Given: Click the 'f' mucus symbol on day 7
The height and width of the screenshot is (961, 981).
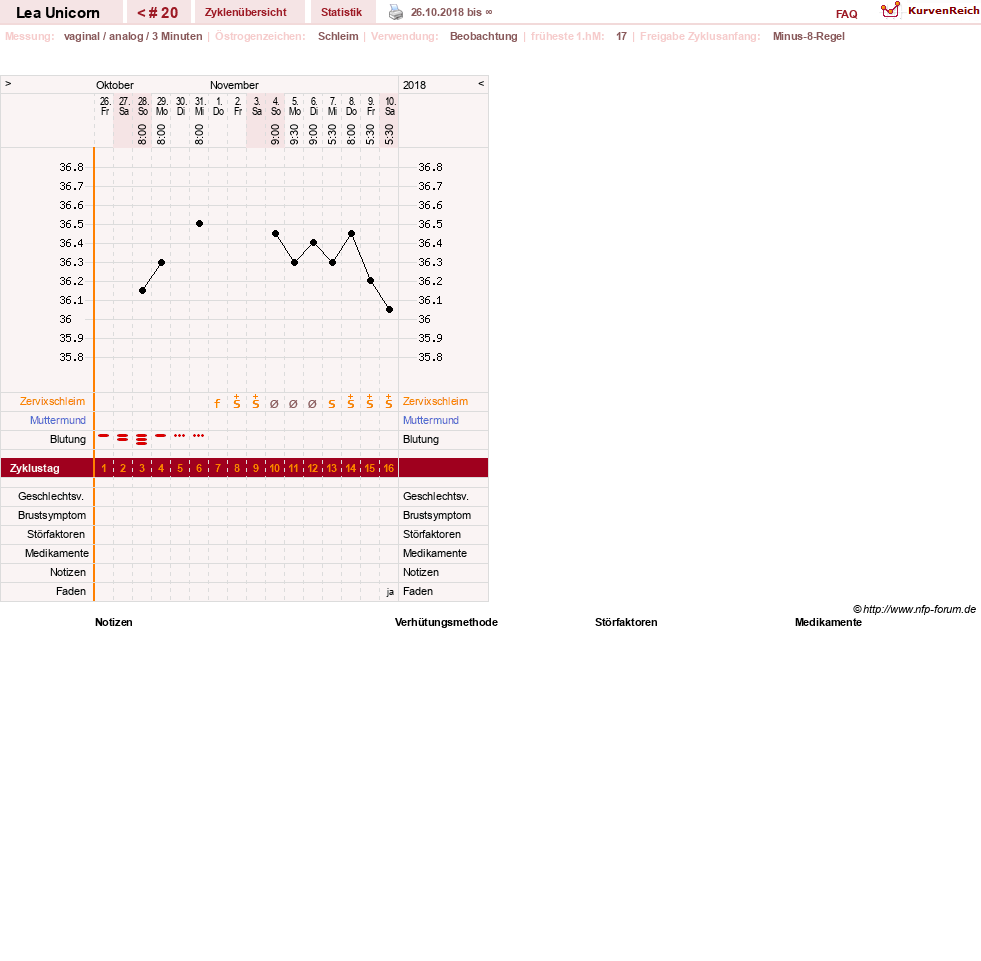Looking at the screenshot, I should click(x=217, y=404).
